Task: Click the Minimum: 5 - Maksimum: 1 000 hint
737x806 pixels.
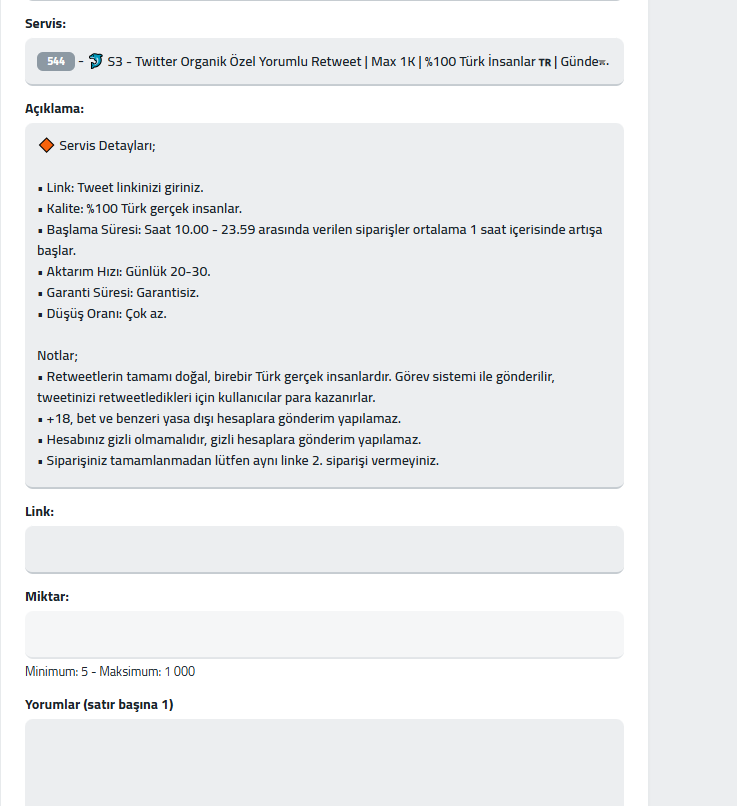Action: click(110, 671)
